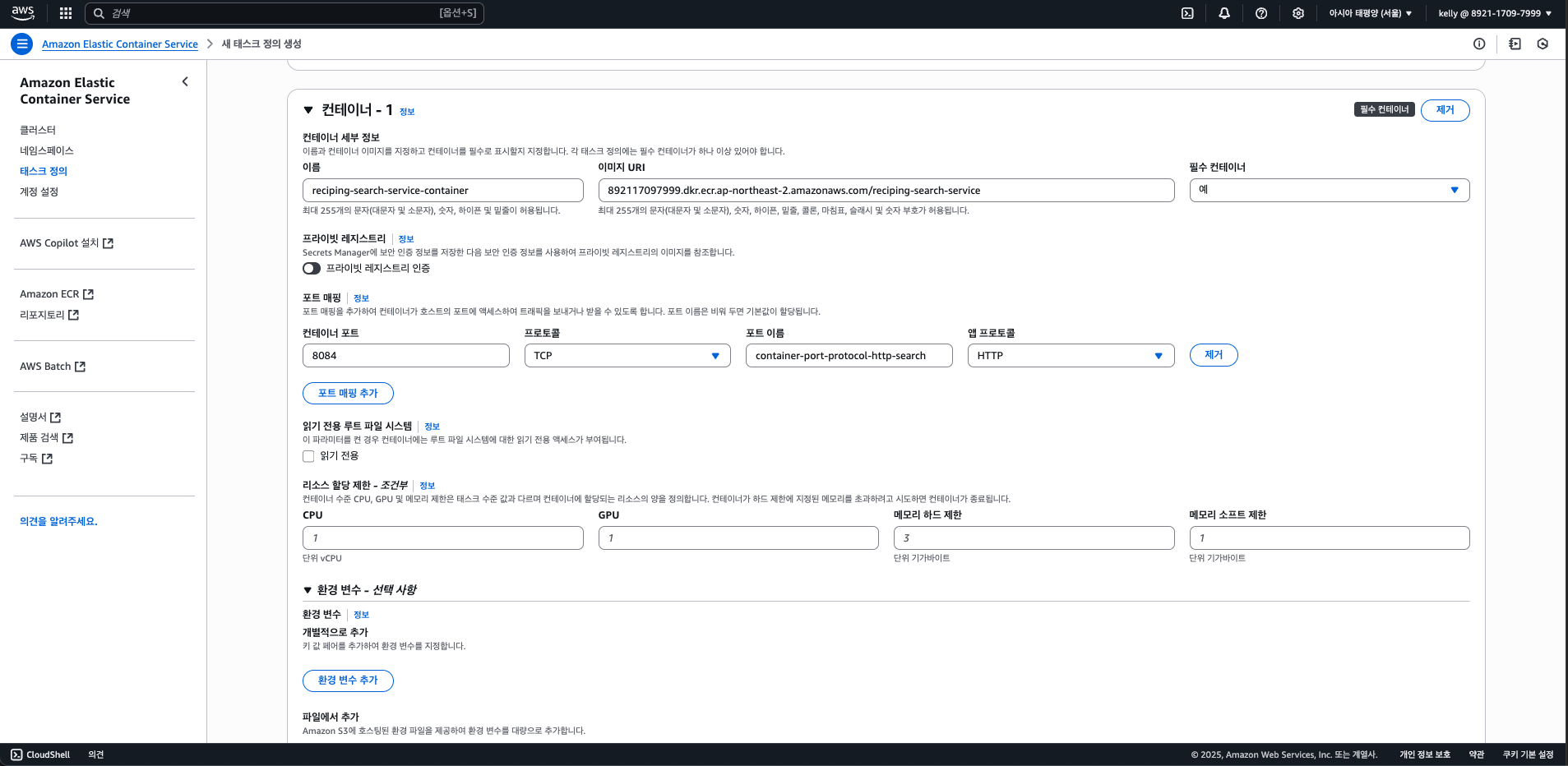
Task: Open 계정 설정 in sidebar
Action: [39, 191]
